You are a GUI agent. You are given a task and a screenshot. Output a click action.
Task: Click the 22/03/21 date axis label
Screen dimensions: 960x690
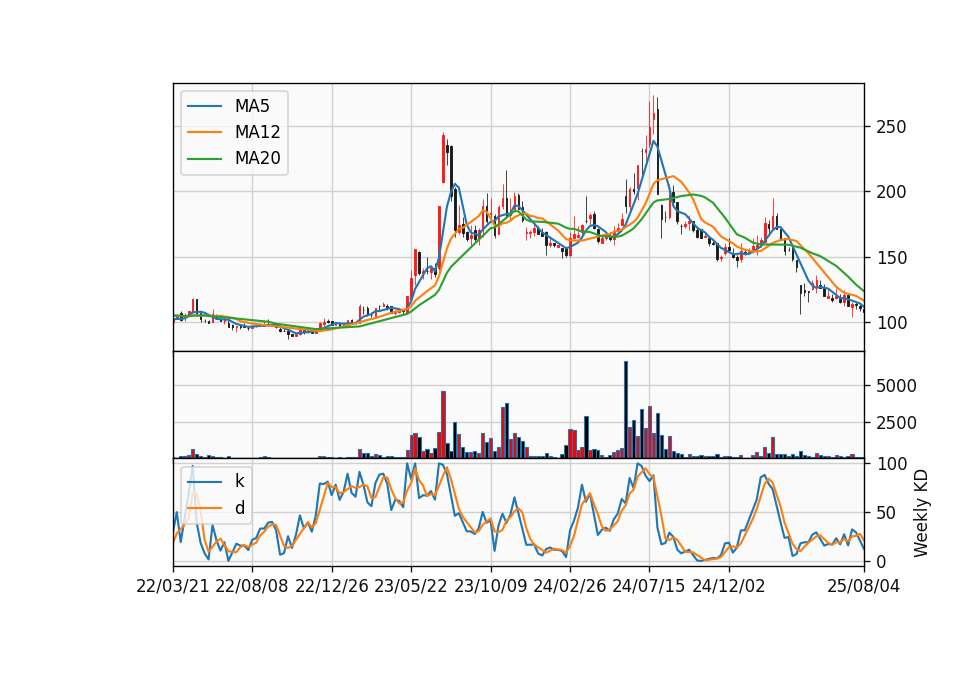[x=173, y=586]
